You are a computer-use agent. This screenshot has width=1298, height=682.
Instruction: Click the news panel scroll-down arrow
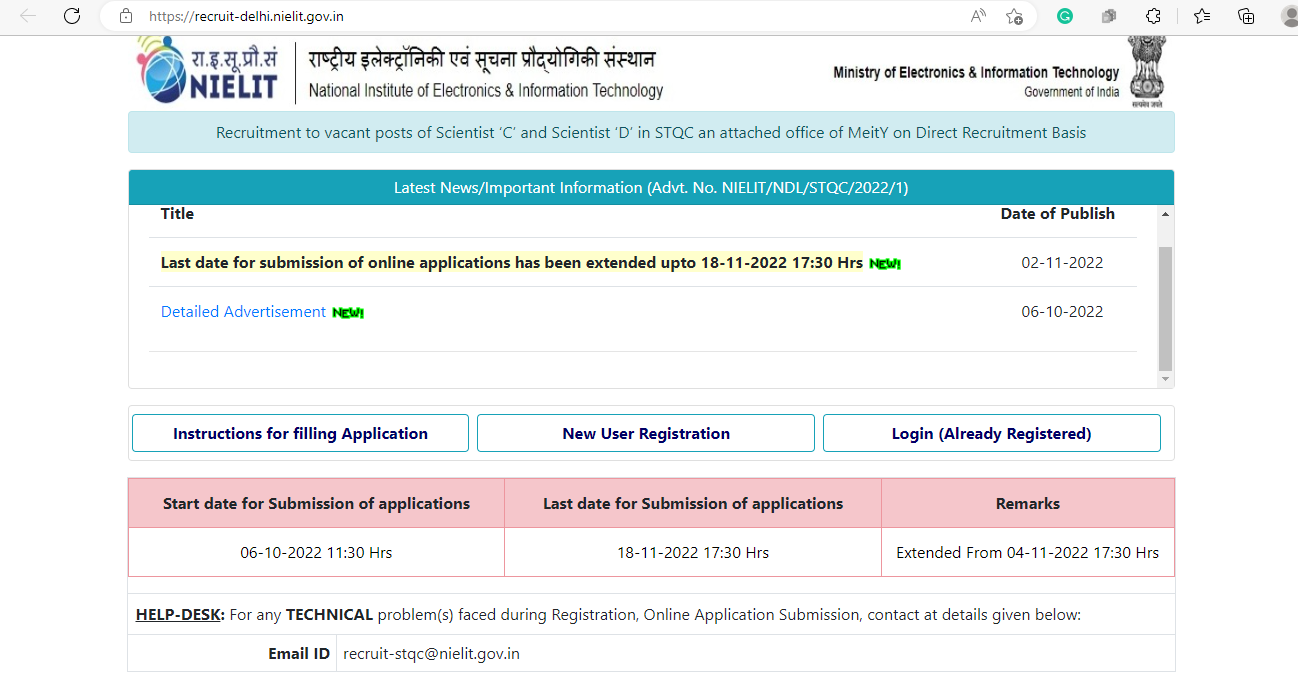coord(1165,380)
